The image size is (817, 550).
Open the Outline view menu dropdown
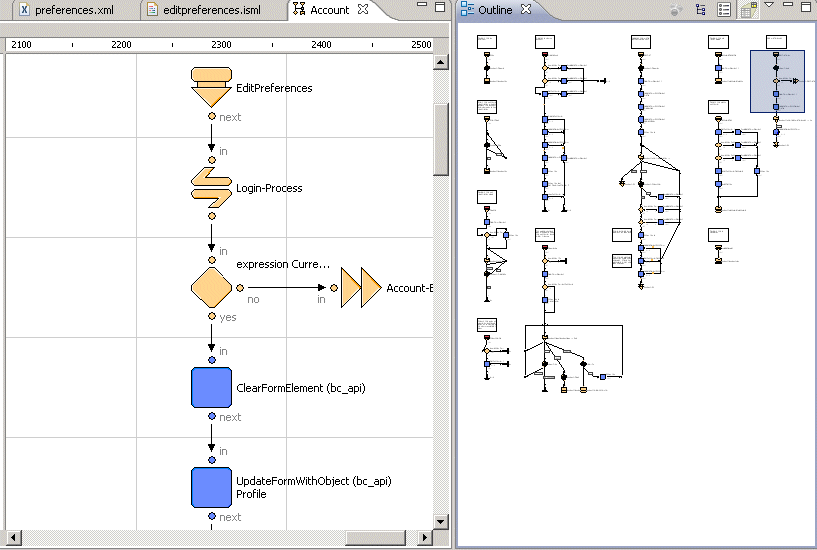tap(769, 6)
